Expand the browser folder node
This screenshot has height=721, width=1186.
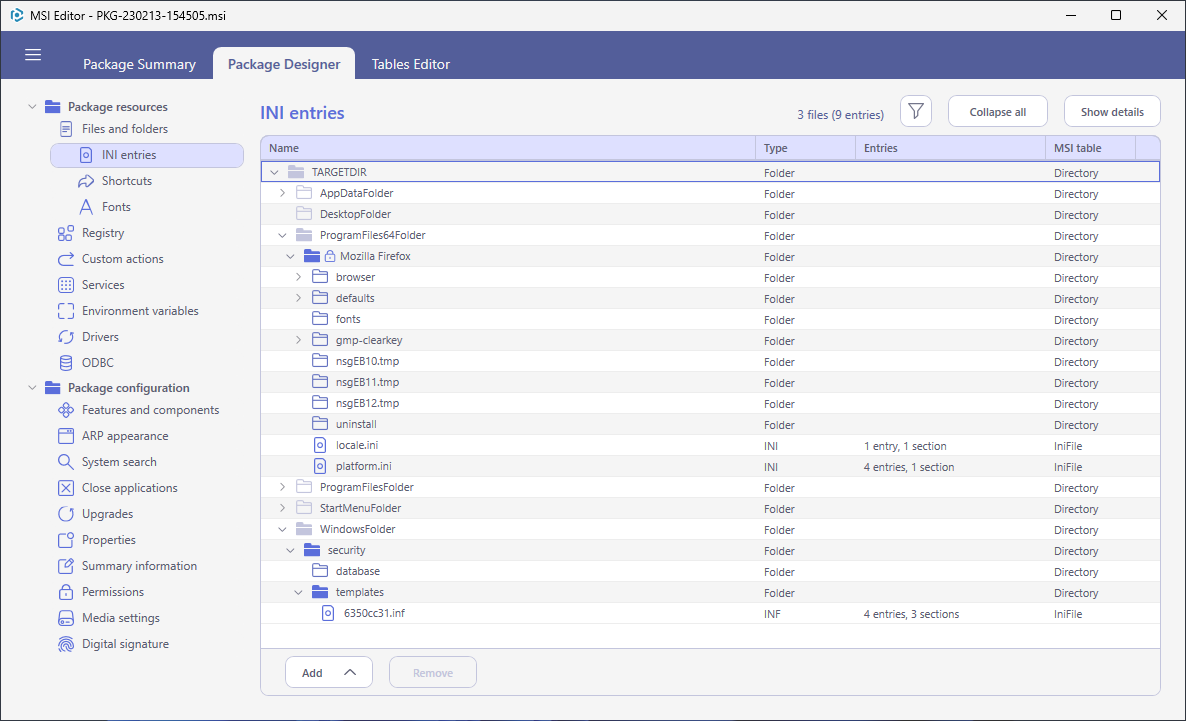click(x=298, y=278)
